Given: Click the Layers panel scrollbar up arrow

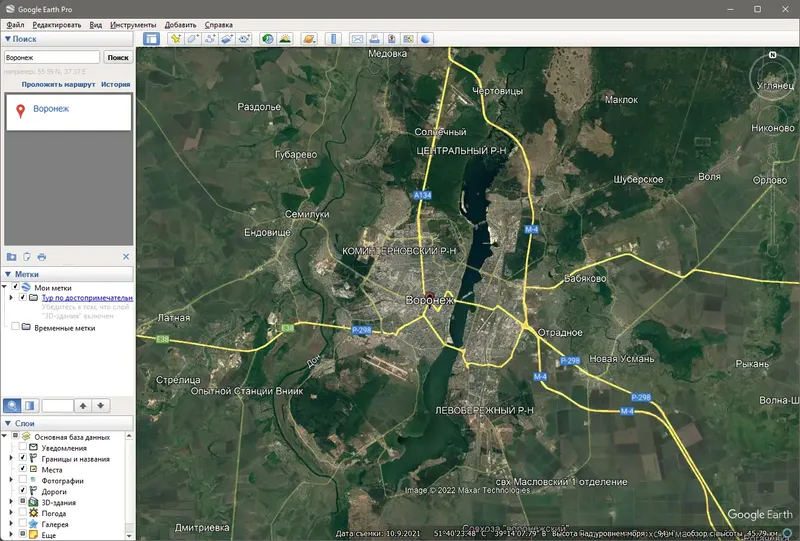Looking at the screenshot, I should point(129,436).
